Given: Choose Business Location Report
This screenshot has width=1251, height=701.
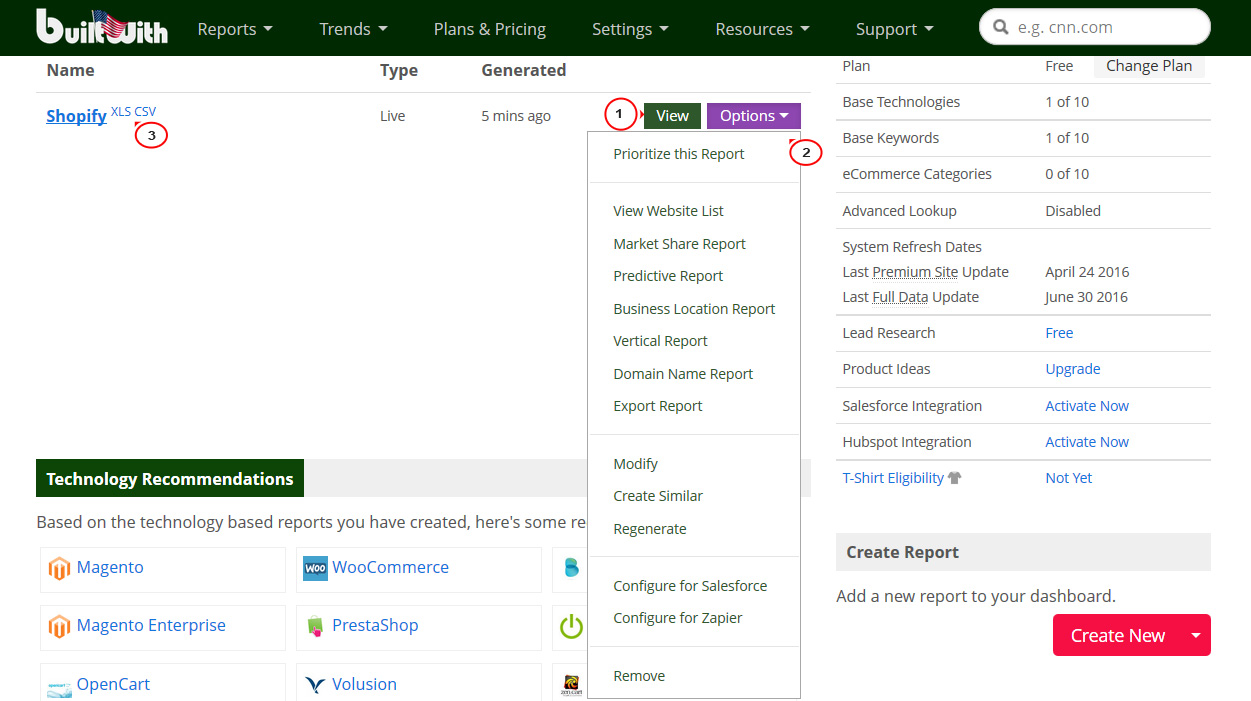Looking at the screenshot, I should (x=694, y=309).
